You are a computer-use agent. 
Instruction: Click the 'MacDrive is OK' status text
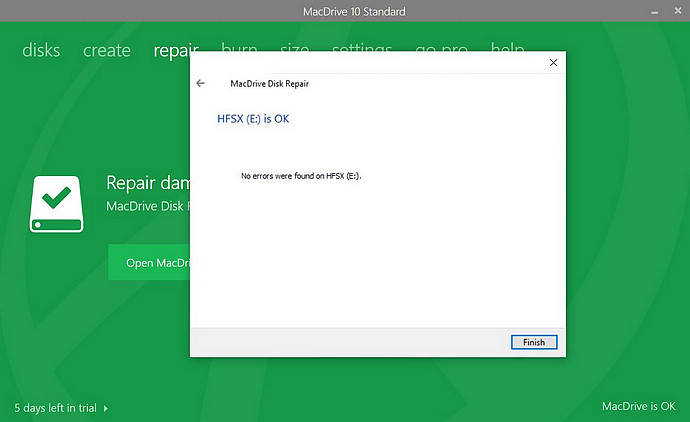pyautogui.click(x=639, y=407)
